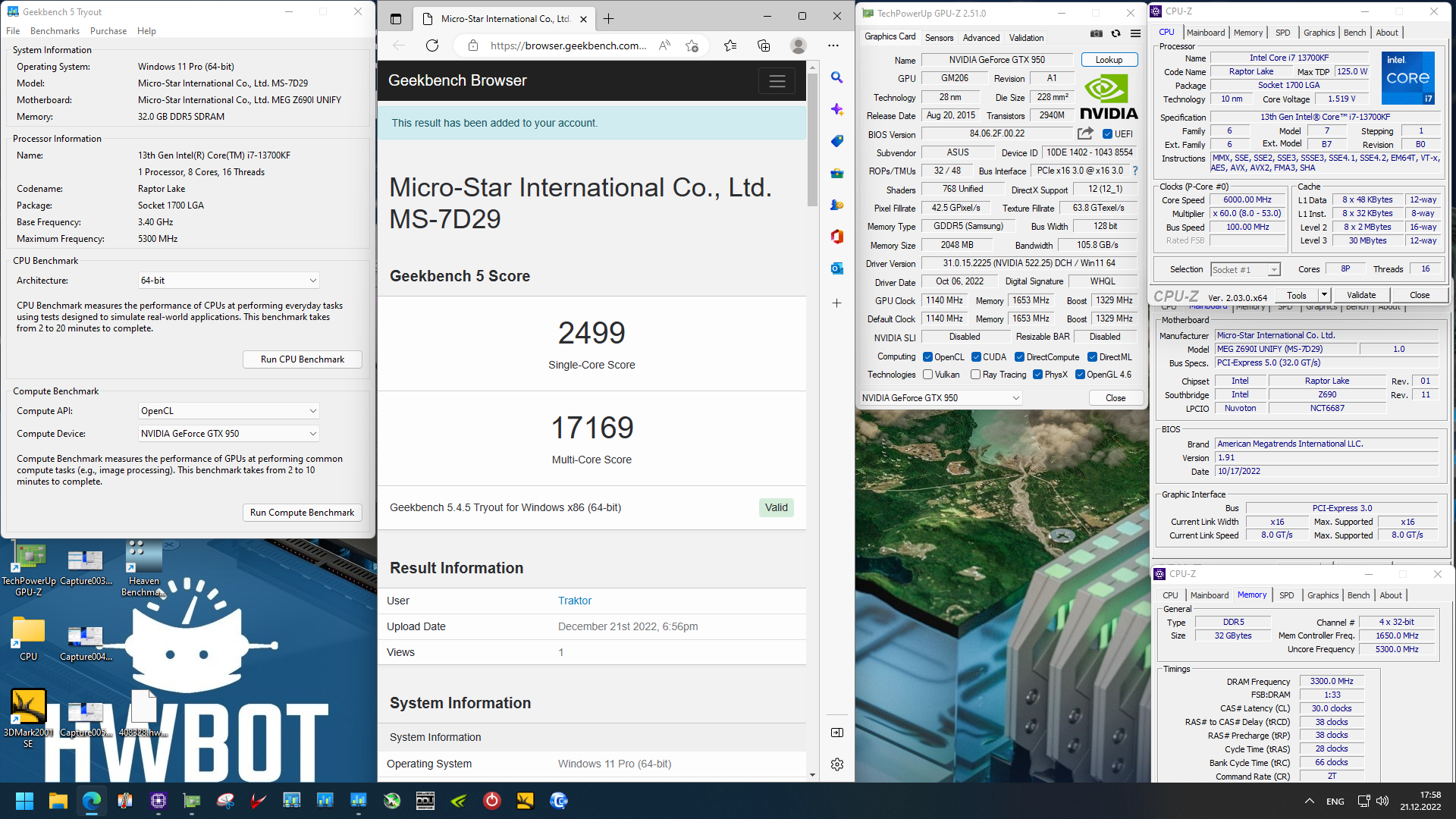Screen dimensions: 1456x819
Task: Open the Geekbench Benchmarks menu
Action: click(55, 31)
